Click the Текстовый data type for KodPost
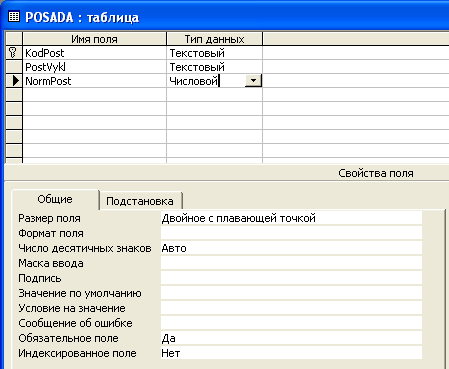Viewport: 449px width, 369px height. (214, 53)
